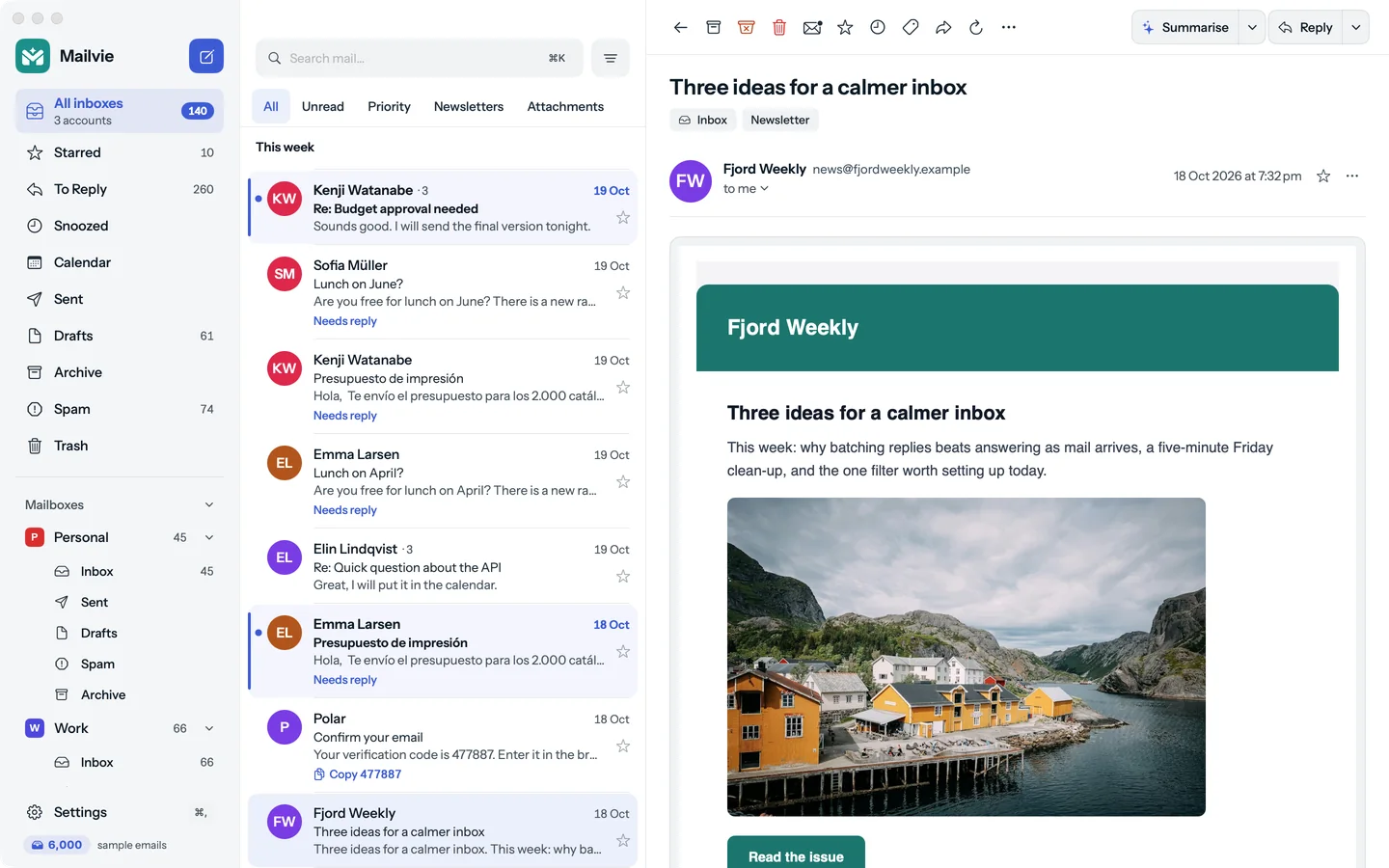Click the Inbox label chip
The image size is (1389, 868).
coord(703,120)
